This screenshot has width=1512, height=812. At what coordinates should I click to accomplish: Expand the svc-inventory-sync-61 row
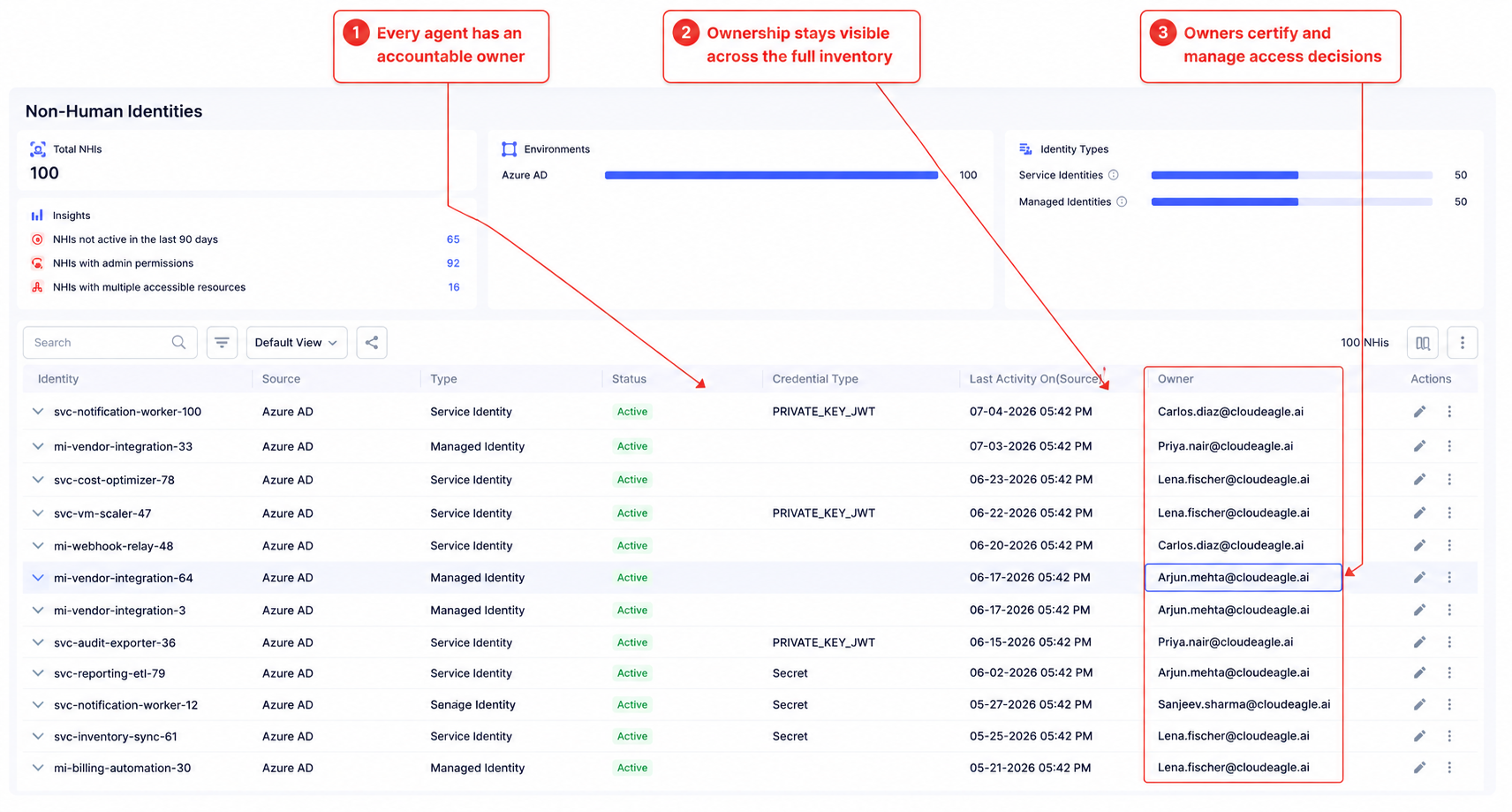tap(38, 736)
